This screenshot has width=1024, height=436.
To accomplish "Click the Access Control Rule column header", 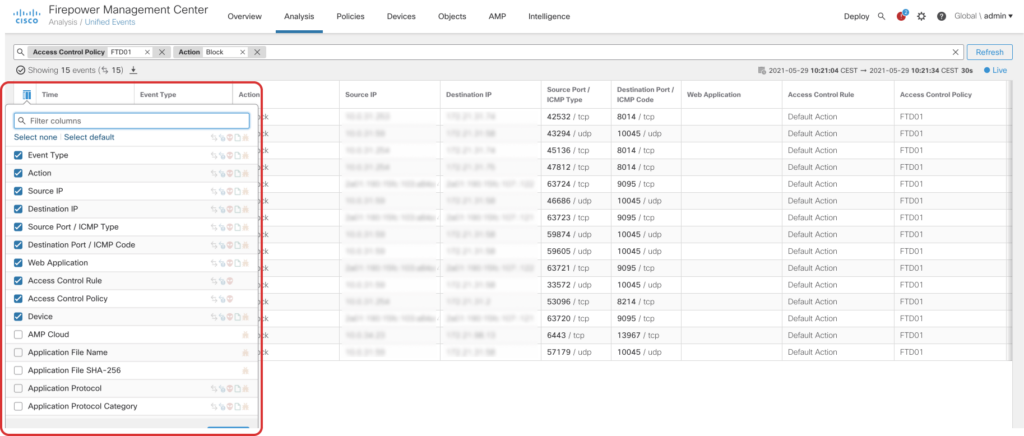I will [819, 95].
